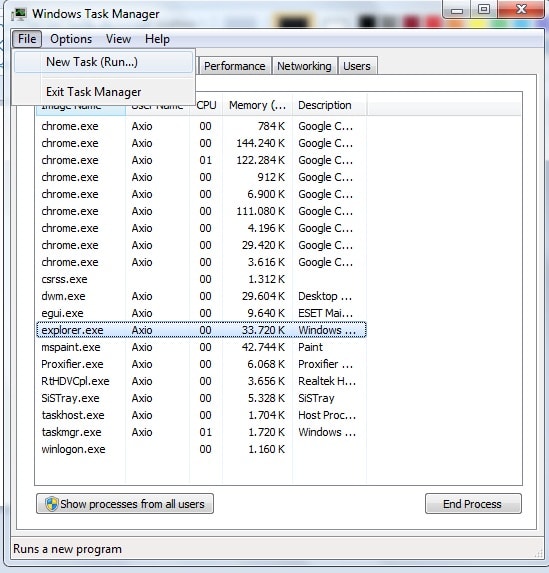
Task: Sort by the Description column header
Action: (x=329, y=105)
